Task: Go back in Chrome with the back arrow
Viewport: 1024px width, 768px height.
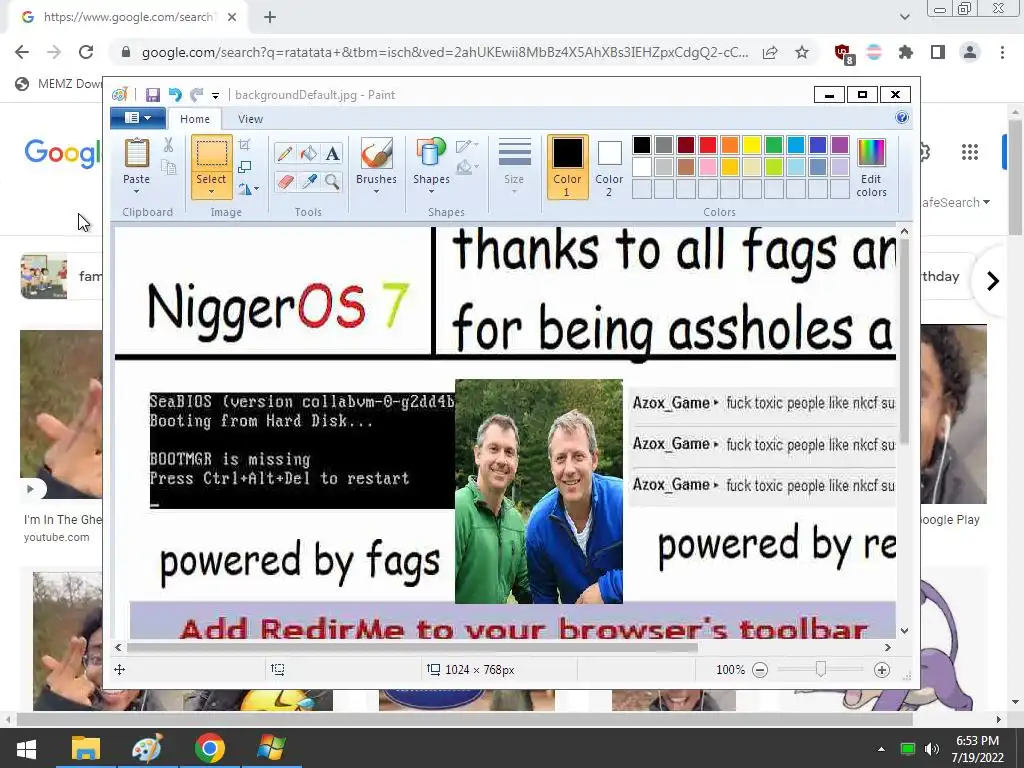Action: pyautogui.click(x=22, y=52)
